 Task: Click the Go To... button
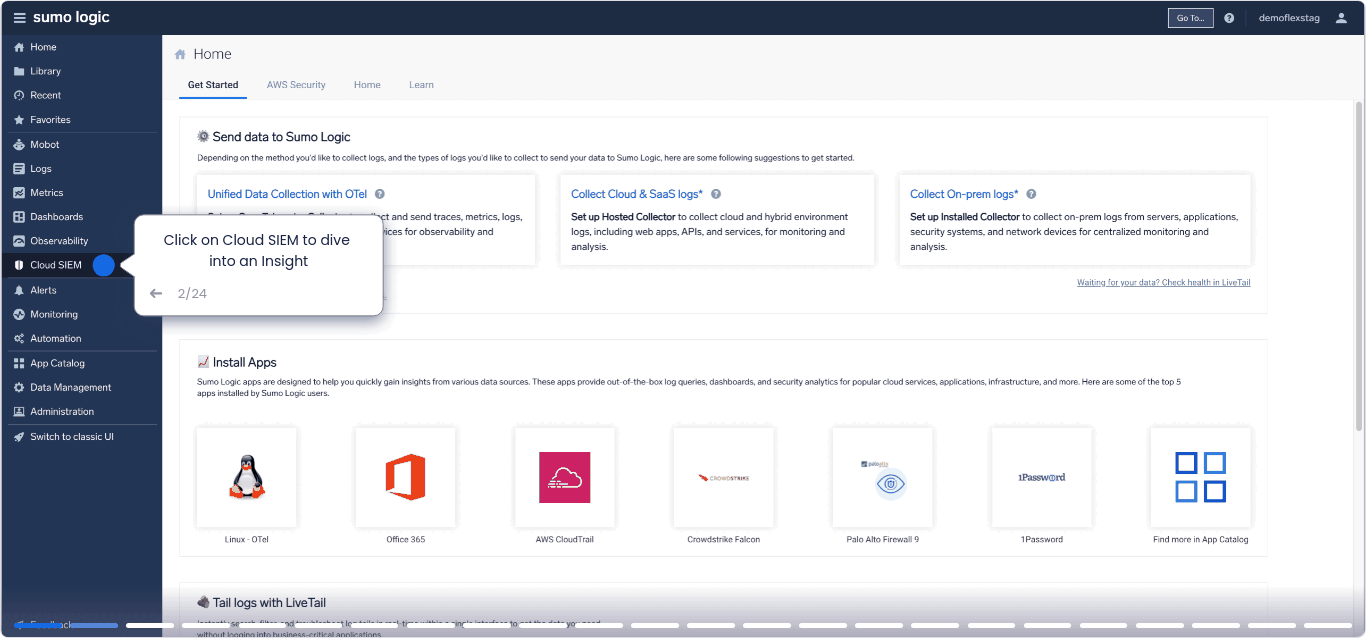coord(1190,18)
